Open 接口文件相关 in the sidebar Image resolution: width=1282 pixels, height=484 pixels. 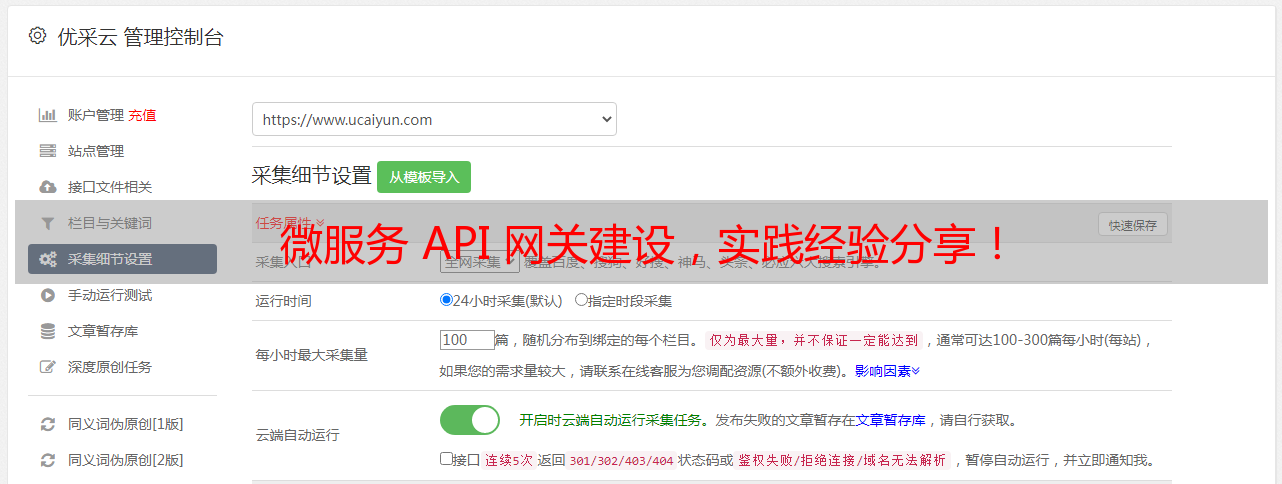click(x=110, y=187)
